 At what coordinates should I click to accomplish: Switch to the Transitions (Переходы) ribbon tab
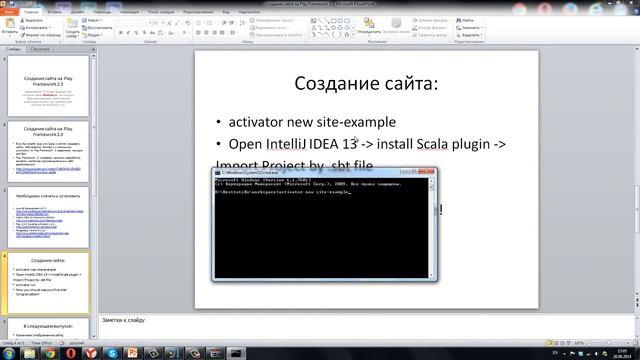click(x=102, y=12)
